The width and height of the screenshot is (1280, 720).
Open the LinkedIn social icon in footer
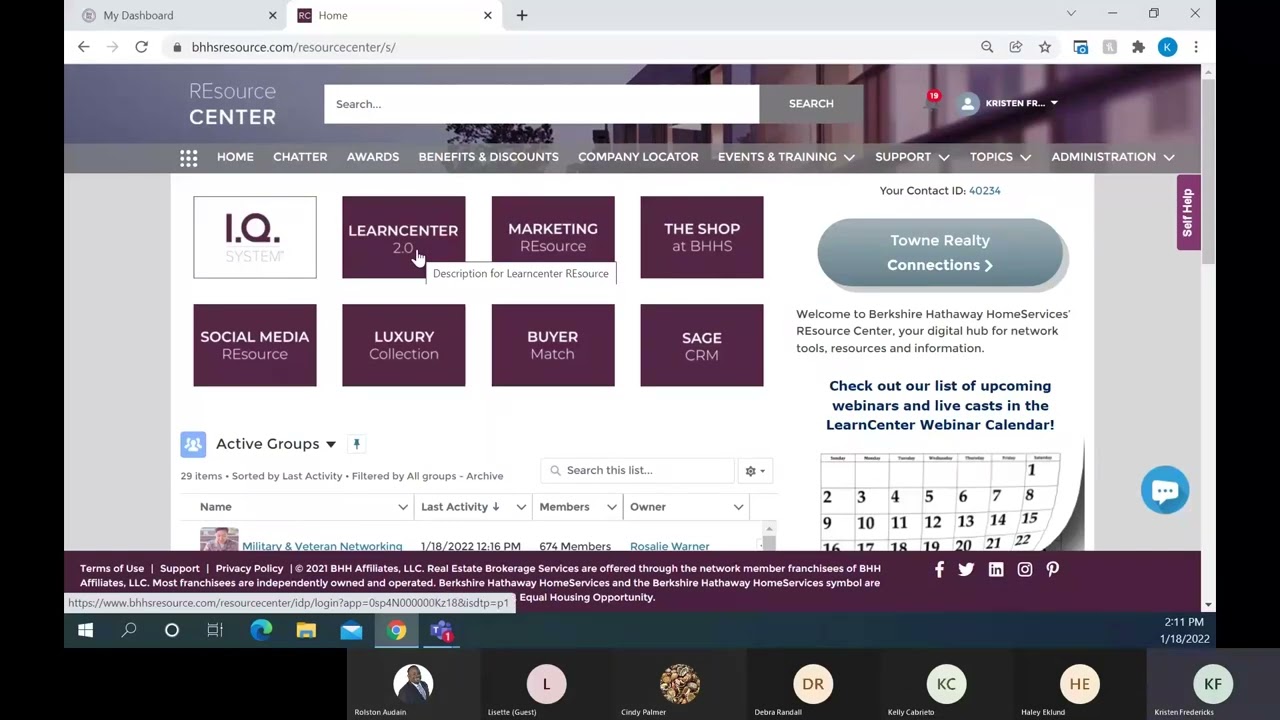[996, 569]
